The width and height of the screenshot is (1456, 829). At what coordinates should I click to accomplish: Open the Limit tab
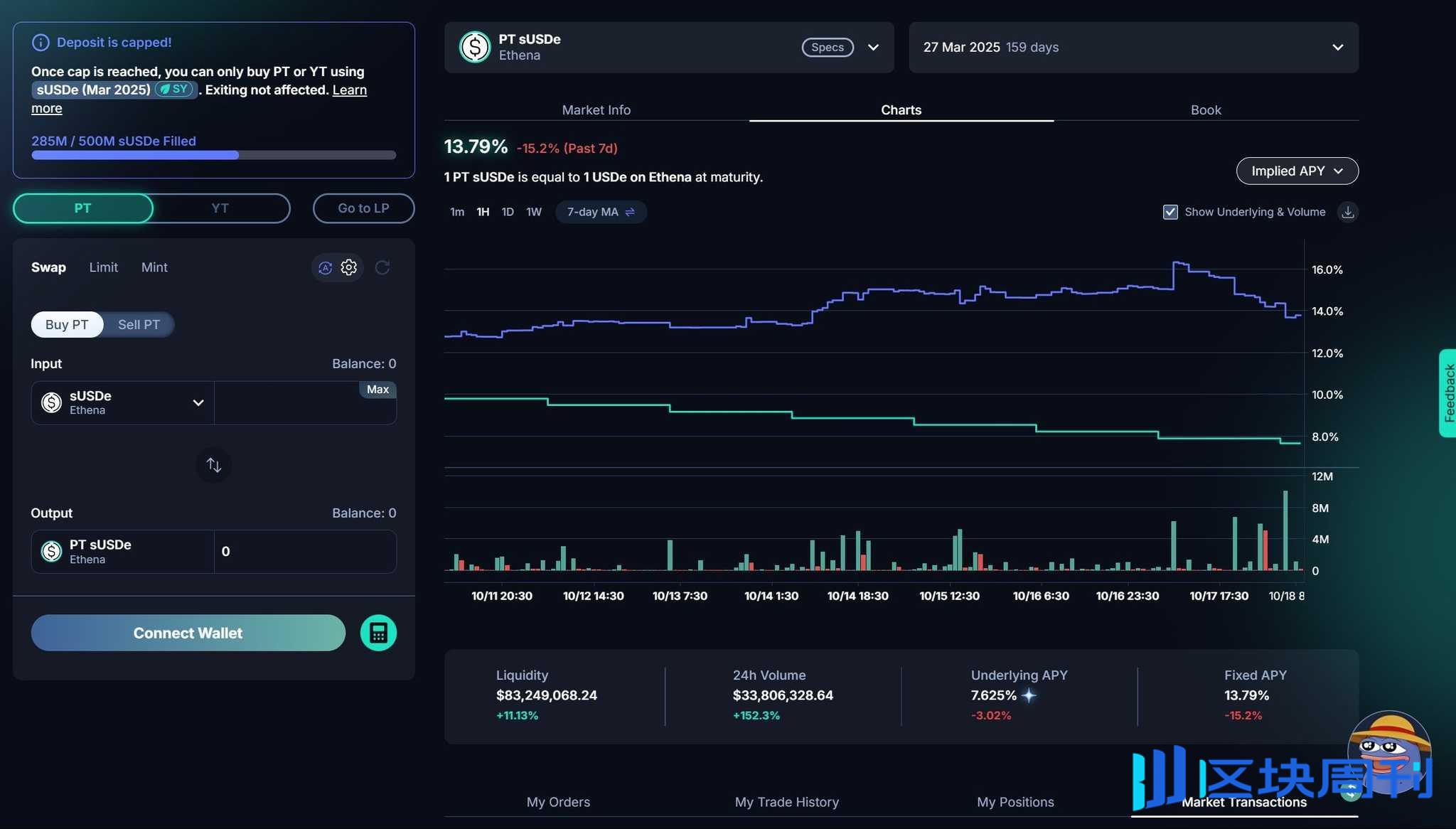tap(103, 267)
